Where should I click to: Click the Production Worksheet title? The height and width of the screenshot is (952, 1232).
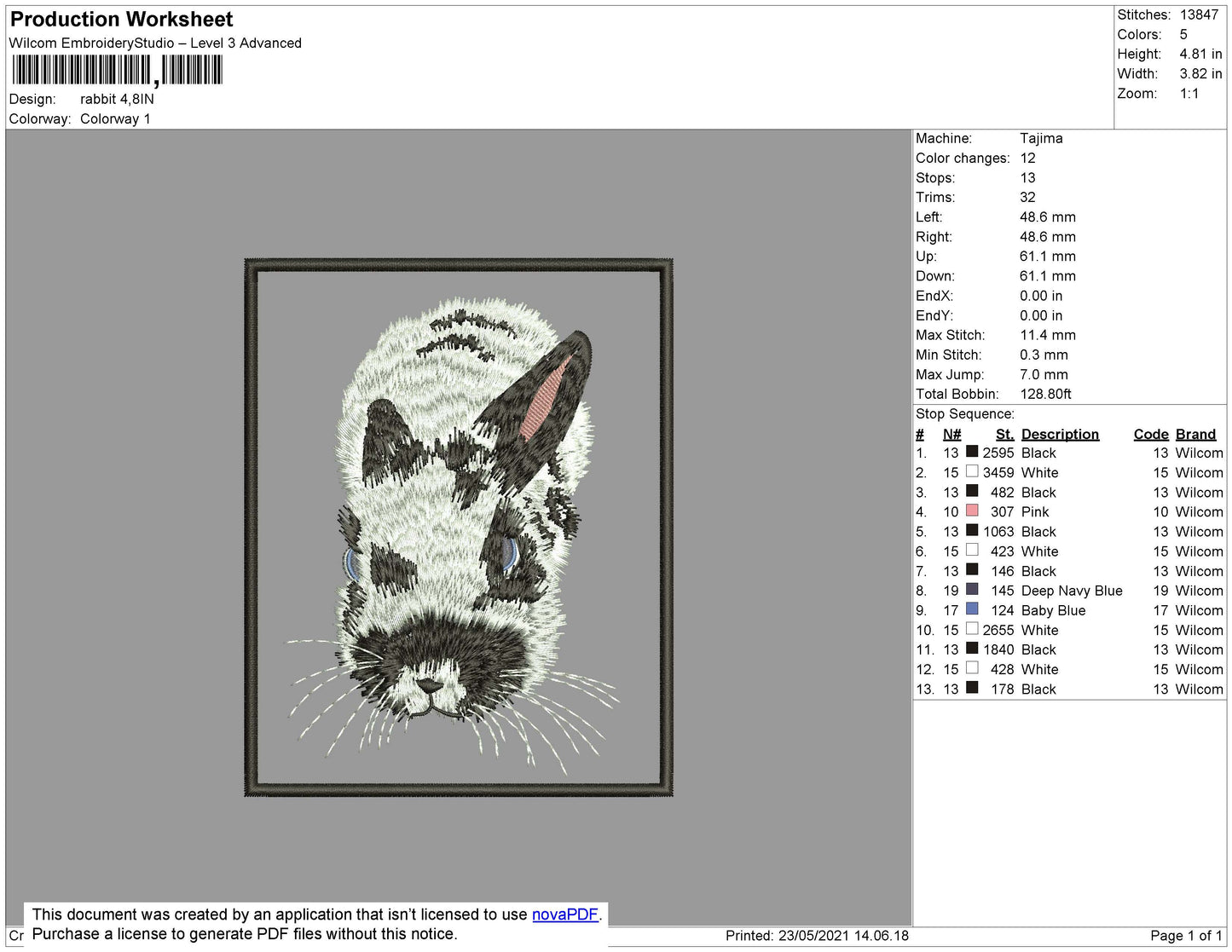[x=121, y=20]
